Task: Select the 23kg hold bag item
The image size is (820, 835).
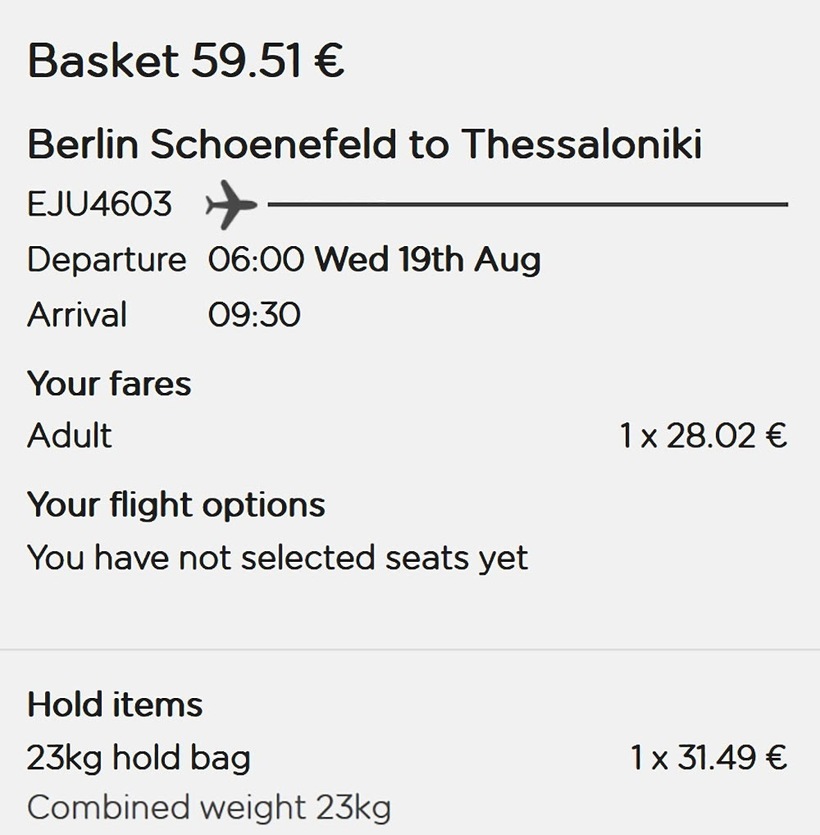Action: click(x=138, y=758)
